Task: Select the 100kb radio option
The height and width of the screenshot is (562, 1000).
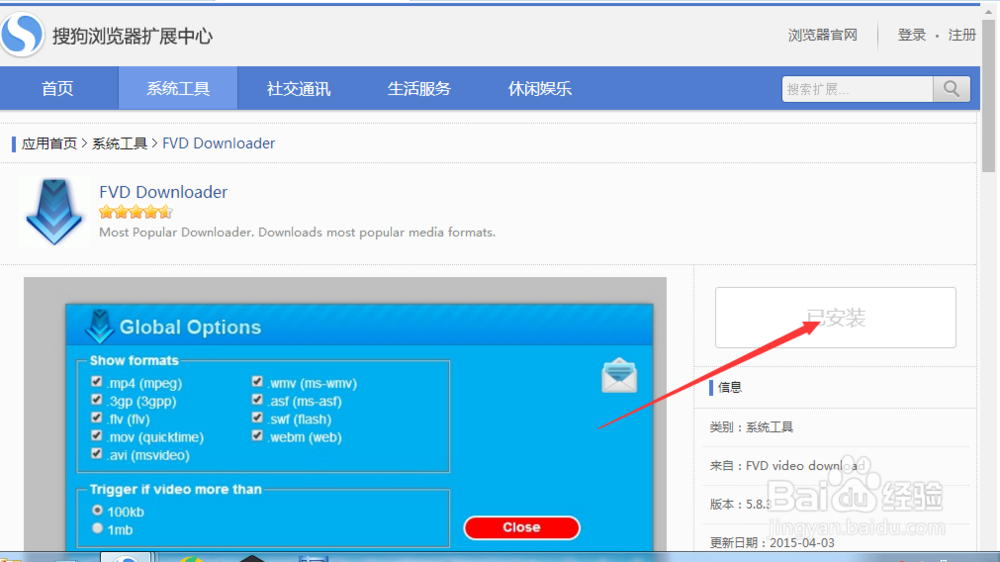Action: [97, 510]
